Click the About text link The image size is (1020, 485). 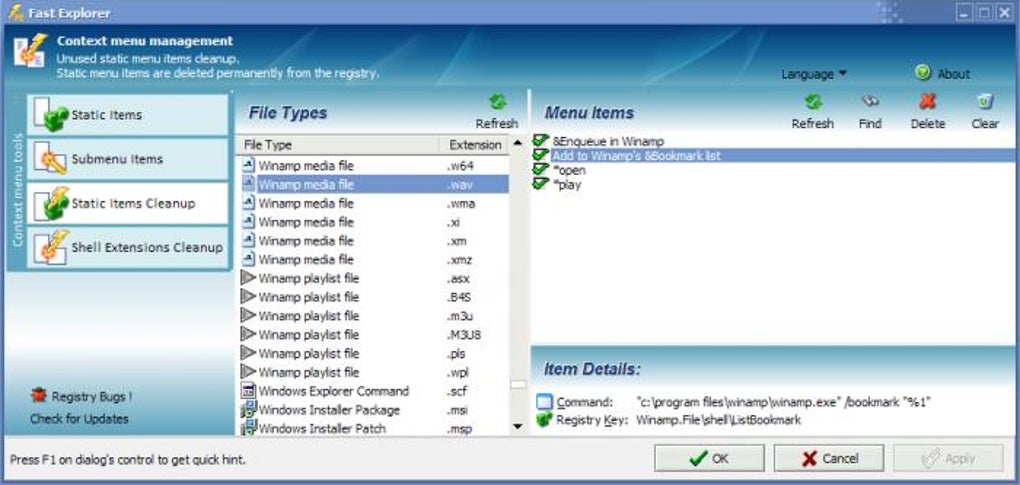point(954,74)
